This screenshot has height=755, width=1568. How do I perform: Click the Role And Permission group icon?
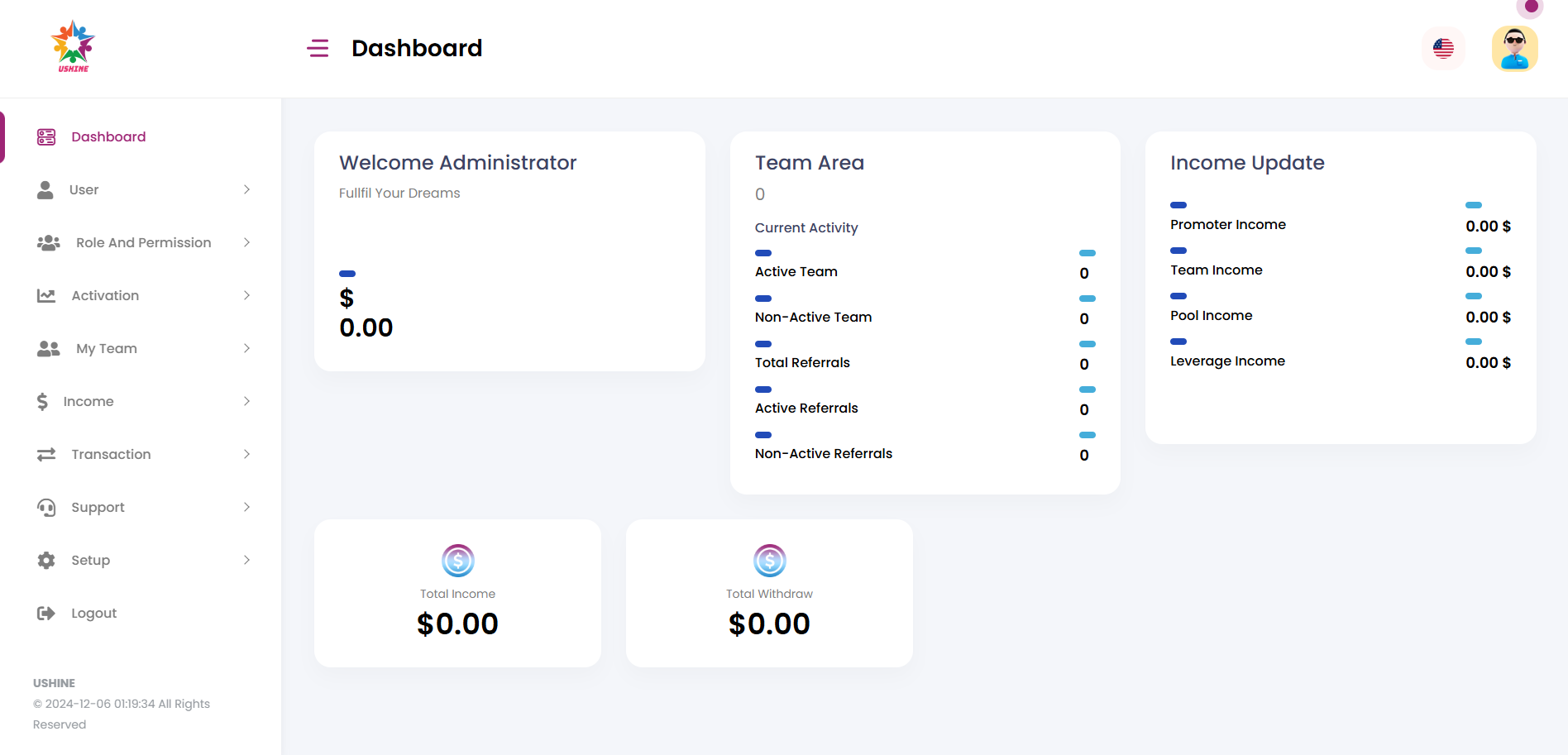(48, 243)
